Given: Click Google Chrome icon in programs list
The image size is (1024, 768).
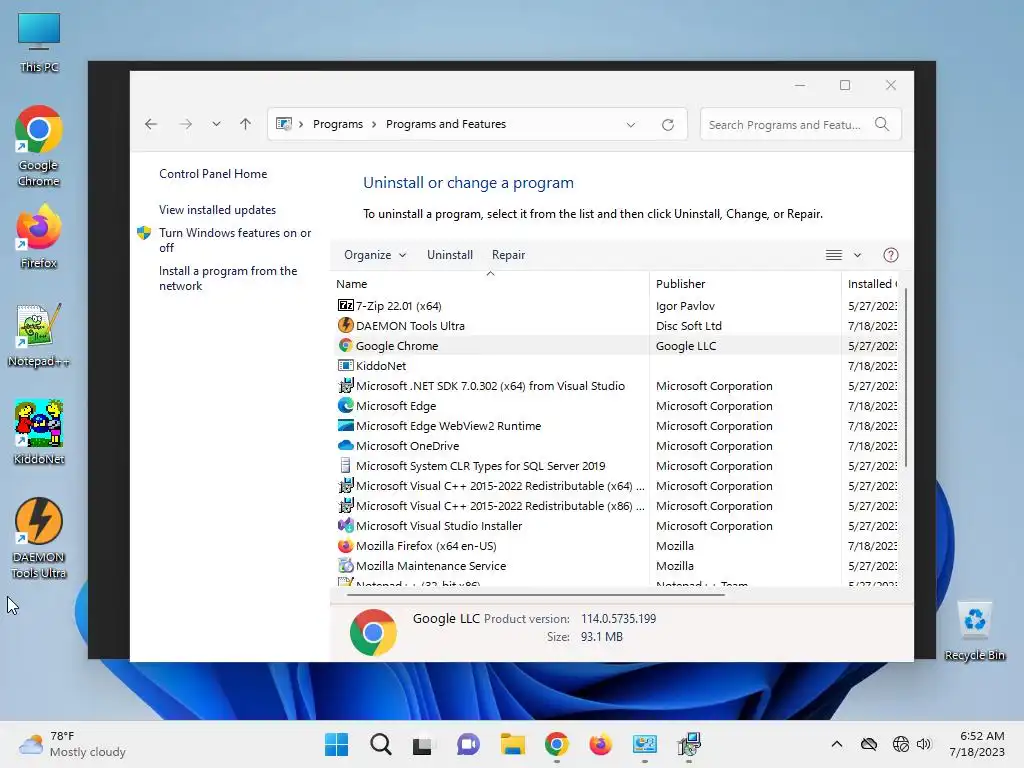Looking at the screenshot, I should coord(345,345).
